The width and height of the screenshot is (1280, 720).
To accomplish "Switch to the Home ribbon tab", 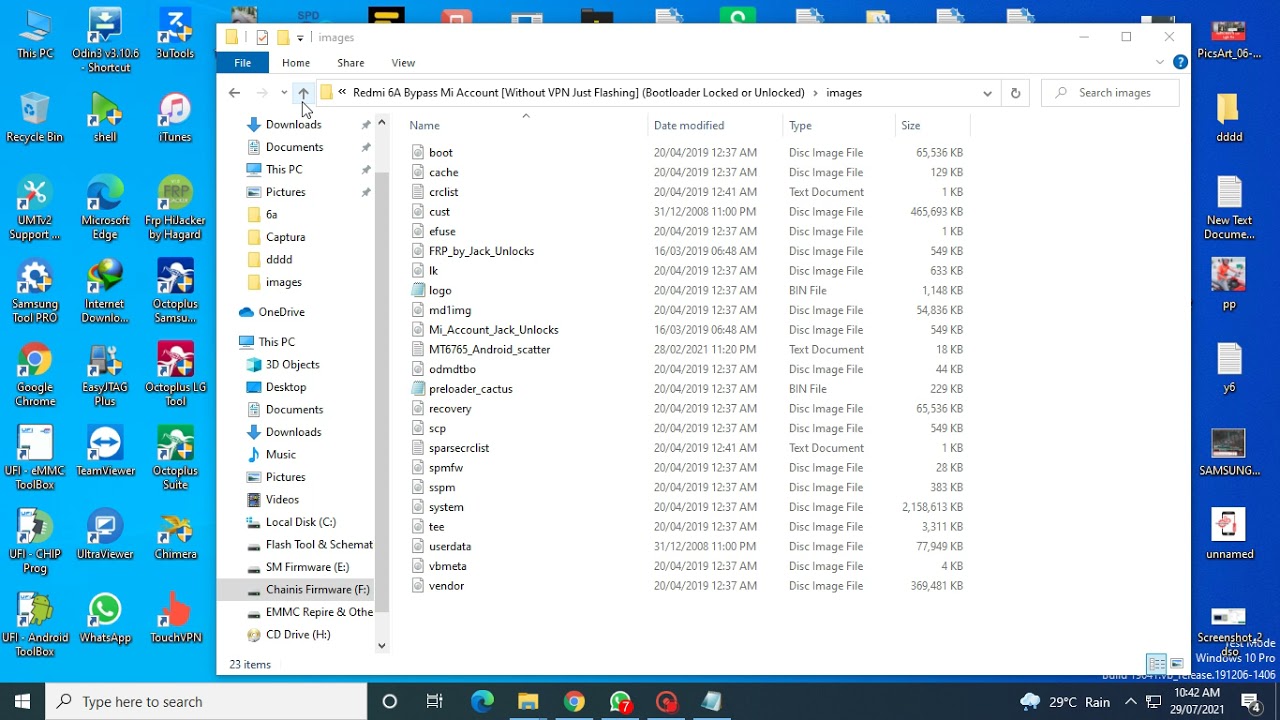I will pyautogui.click(x=296, y=62).
